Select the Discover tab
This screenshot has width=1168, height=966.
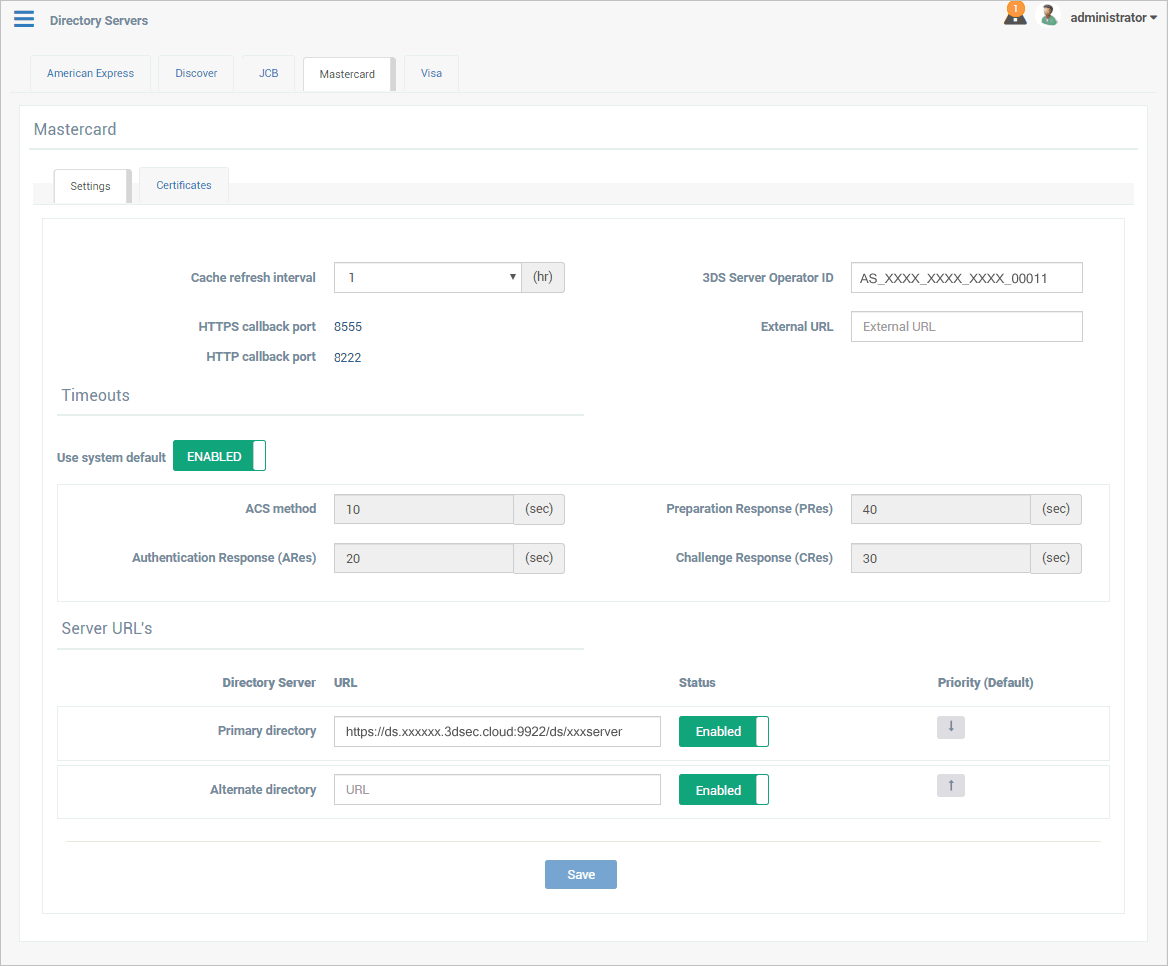(196, 73)
